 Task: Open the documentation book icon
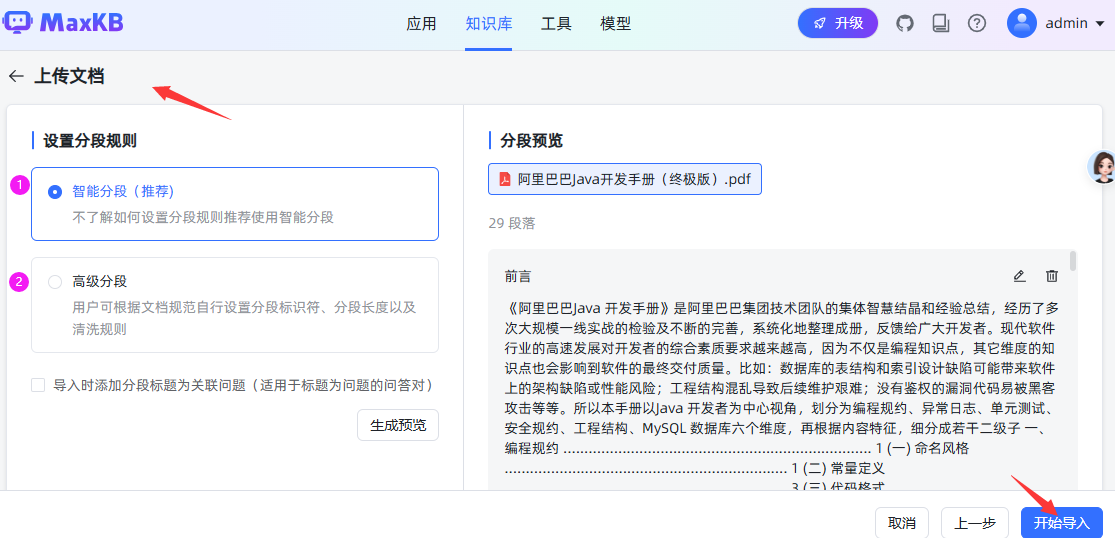click(941, 23)
